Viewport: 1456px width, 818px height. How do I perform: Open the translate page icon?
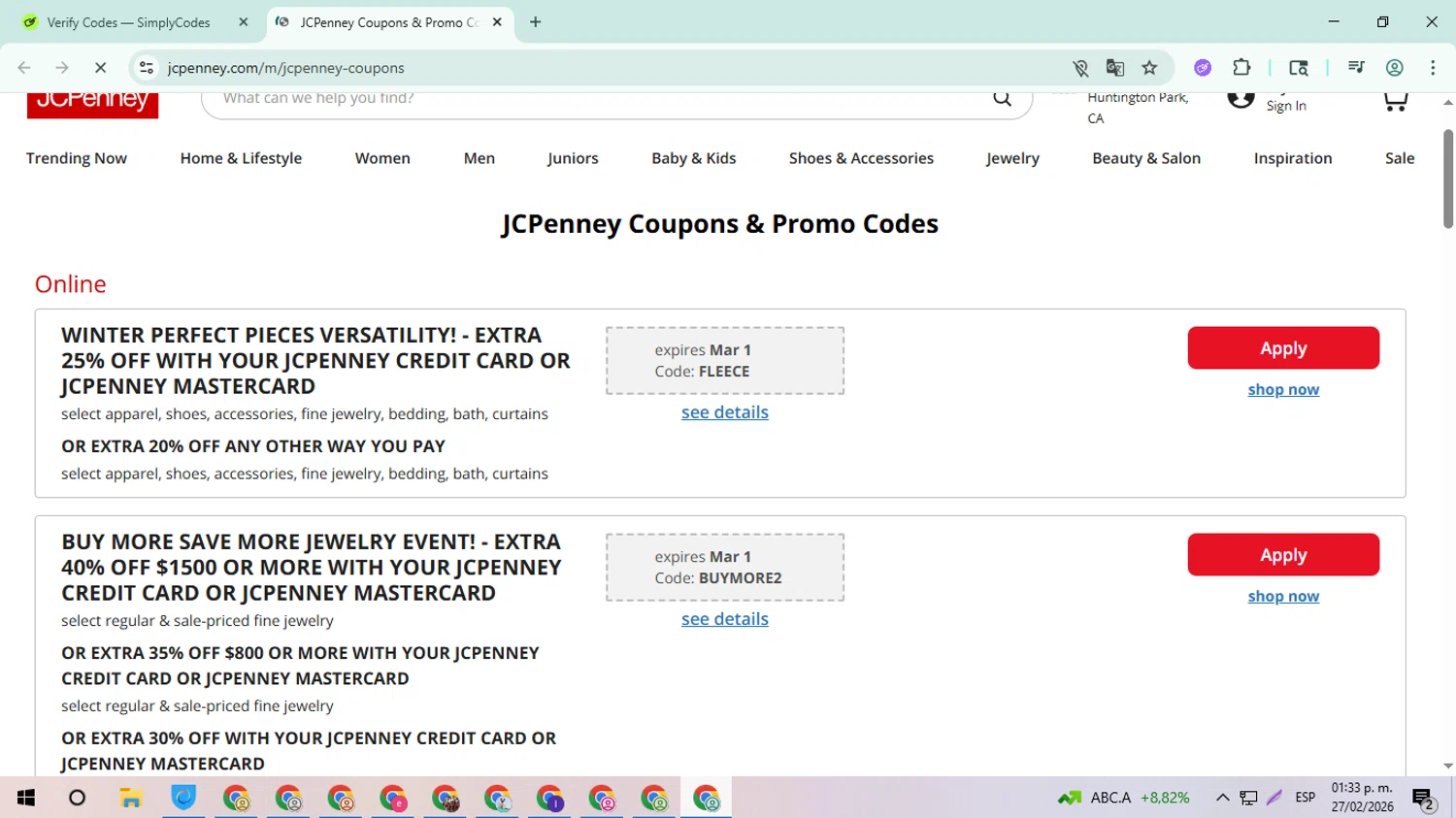click(1115, 68)
